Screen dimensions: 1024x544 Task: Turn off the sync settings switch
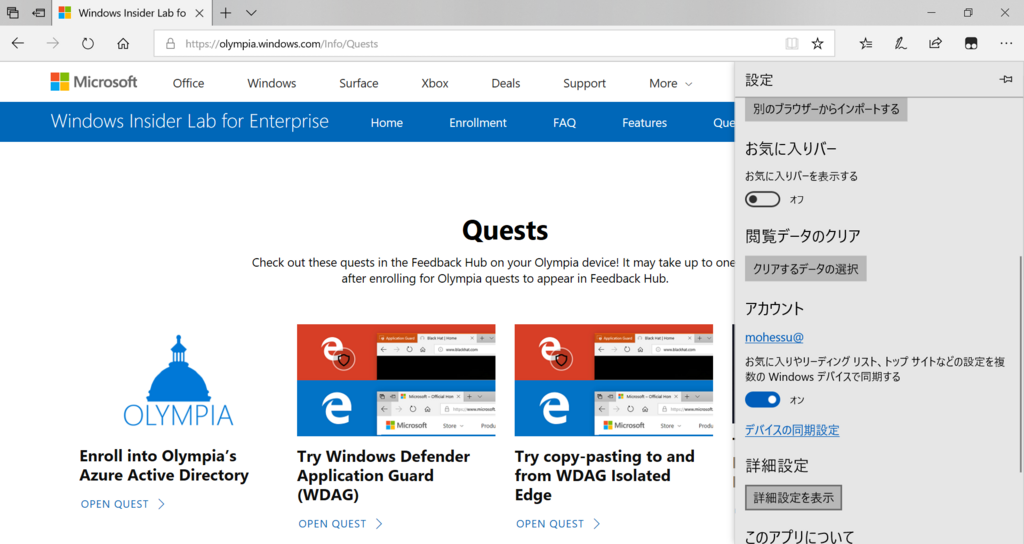click(763, 400)
